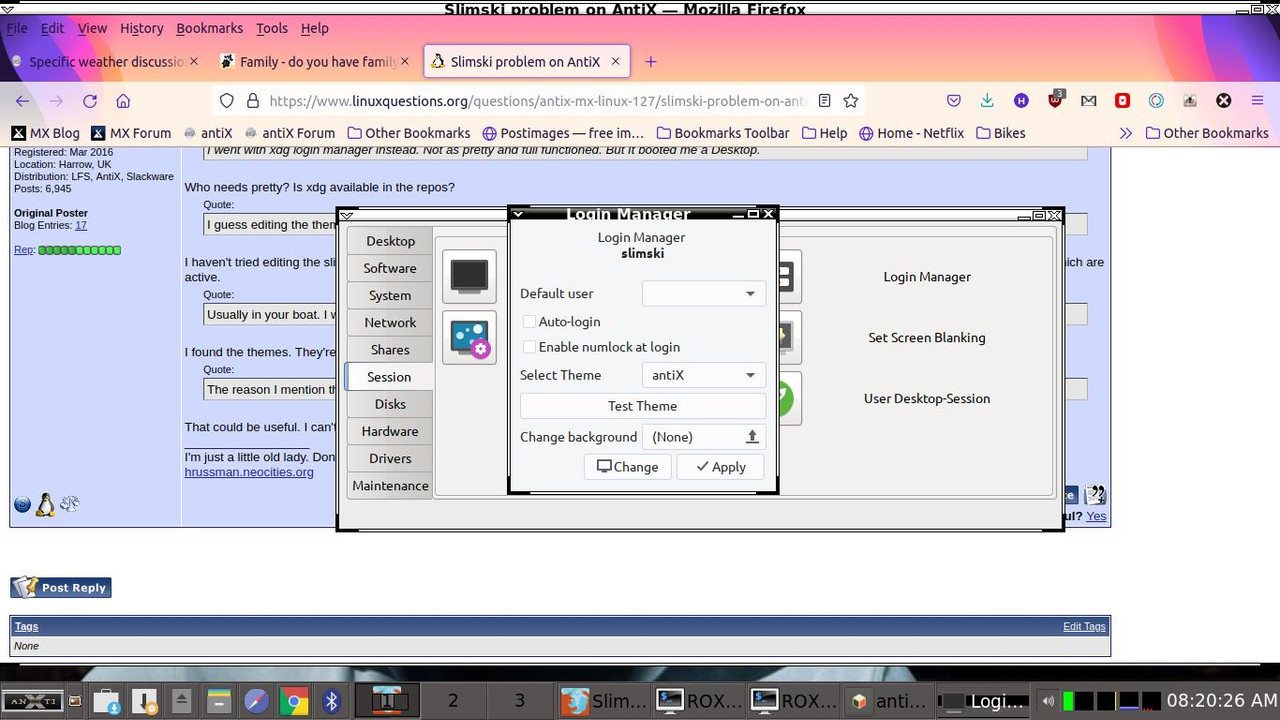Open the Bikes bookmarks folder

click(x=1000, y=133)
